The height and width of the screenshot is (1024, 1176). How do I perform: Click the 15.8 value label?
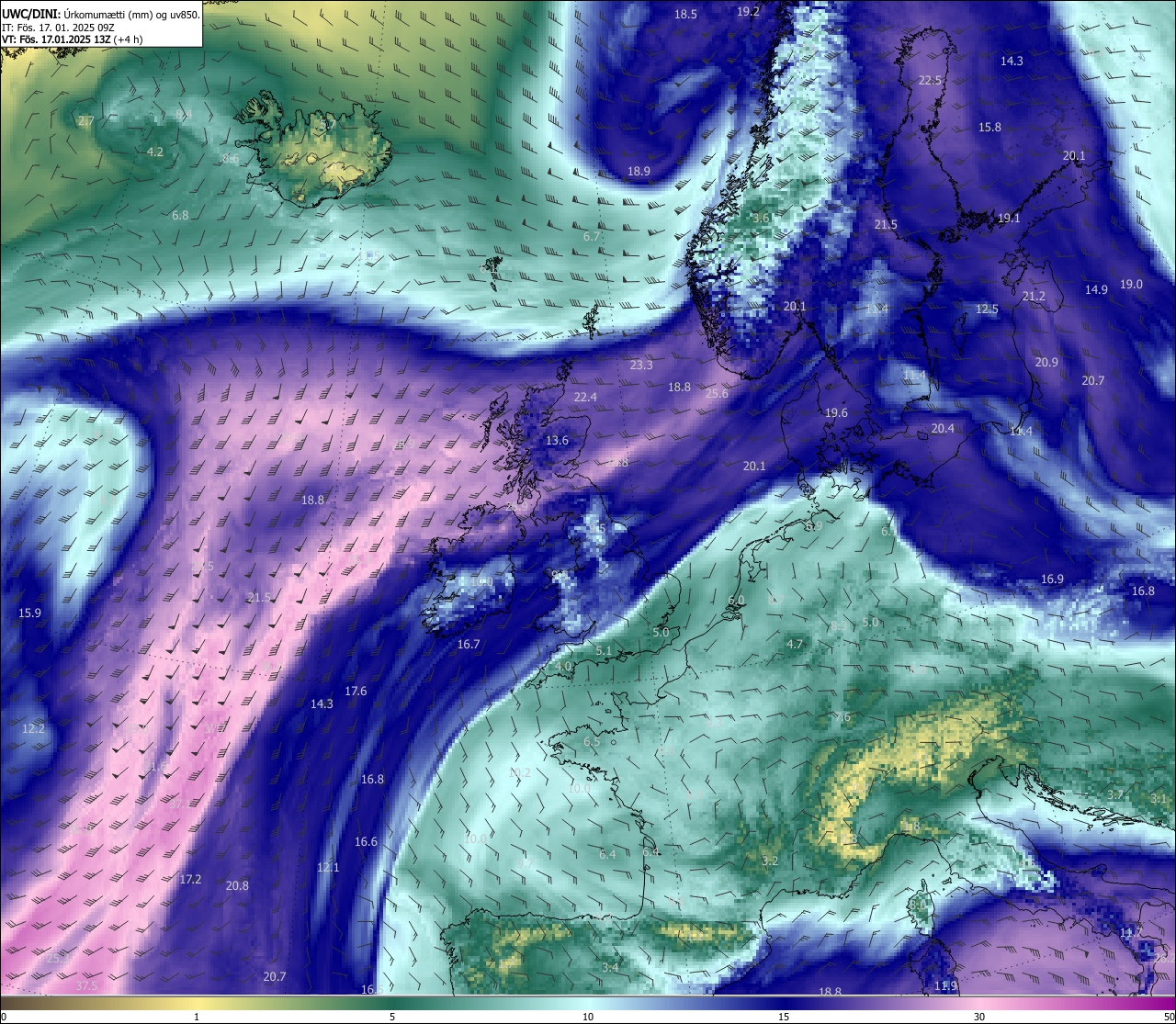pos(989,127)
